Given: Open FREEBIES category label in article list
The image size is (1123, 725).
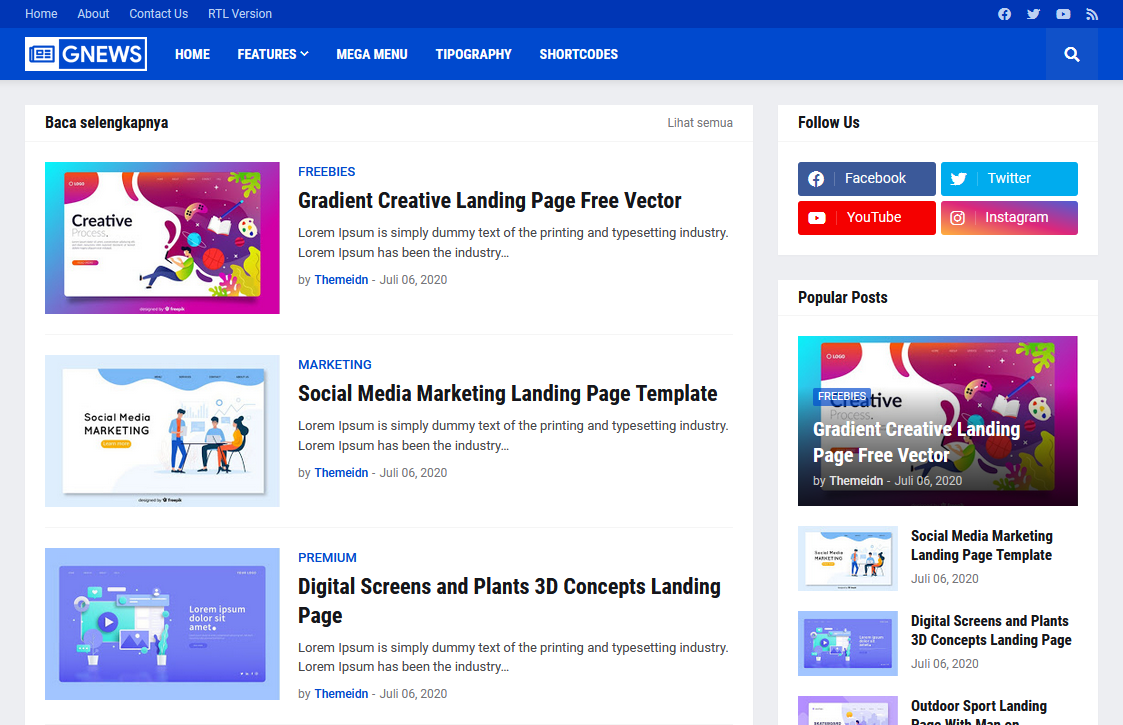Looking at the screenshot, I should pyautogui.click(x=327, y=171).
